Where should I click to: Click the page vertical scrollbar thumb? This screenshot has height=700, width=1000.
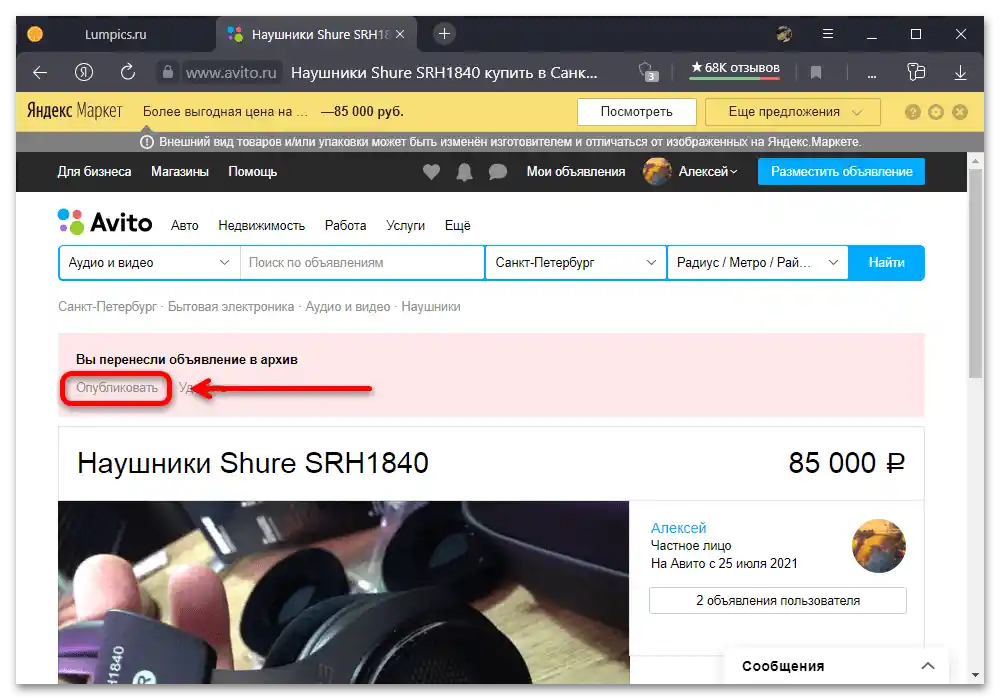[x=975, y=274]
